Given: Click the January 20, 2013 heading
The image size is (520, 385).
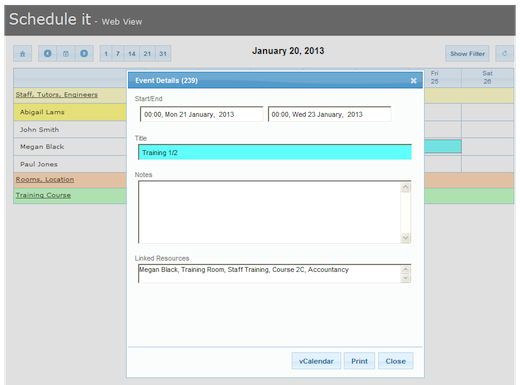Looking at the screenshot, I should point(288,51).
